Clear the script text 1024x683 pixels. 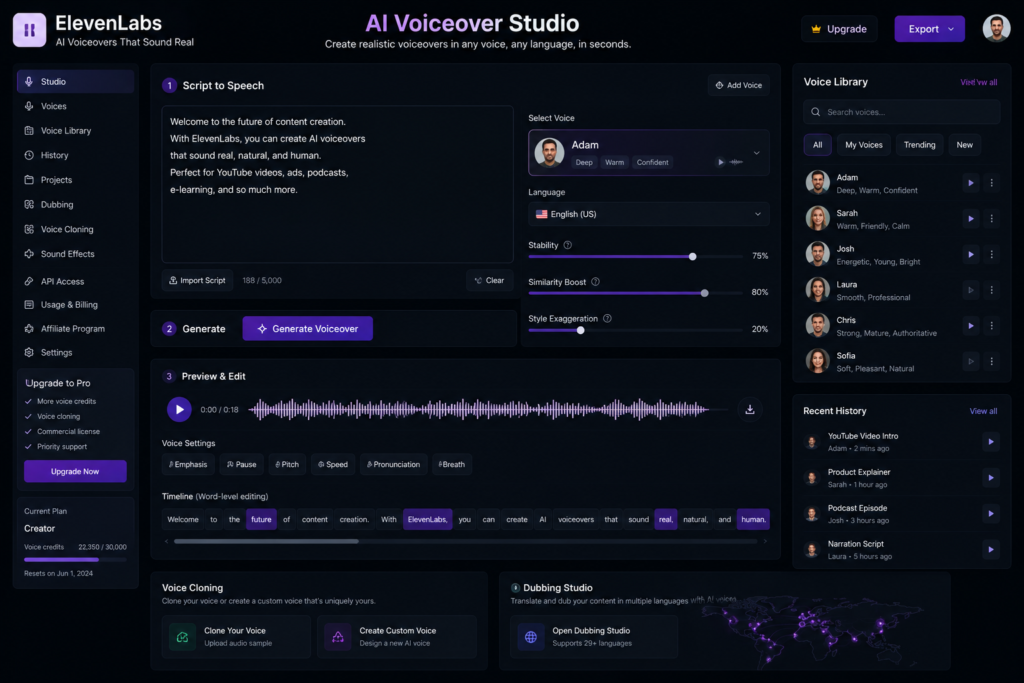coord(489,280)
